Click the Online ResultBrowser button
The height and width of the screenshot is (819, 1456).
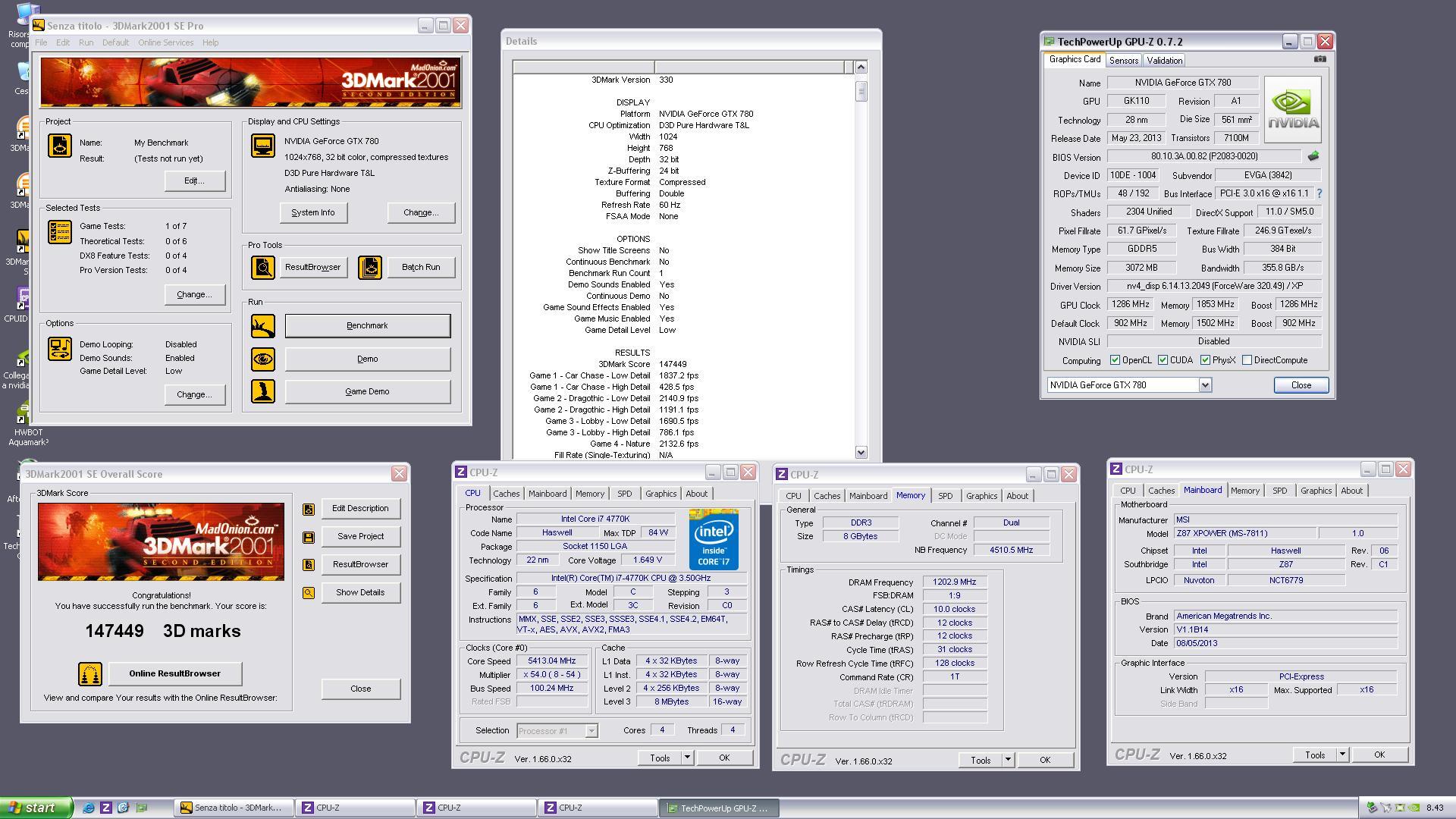[174, 673]
